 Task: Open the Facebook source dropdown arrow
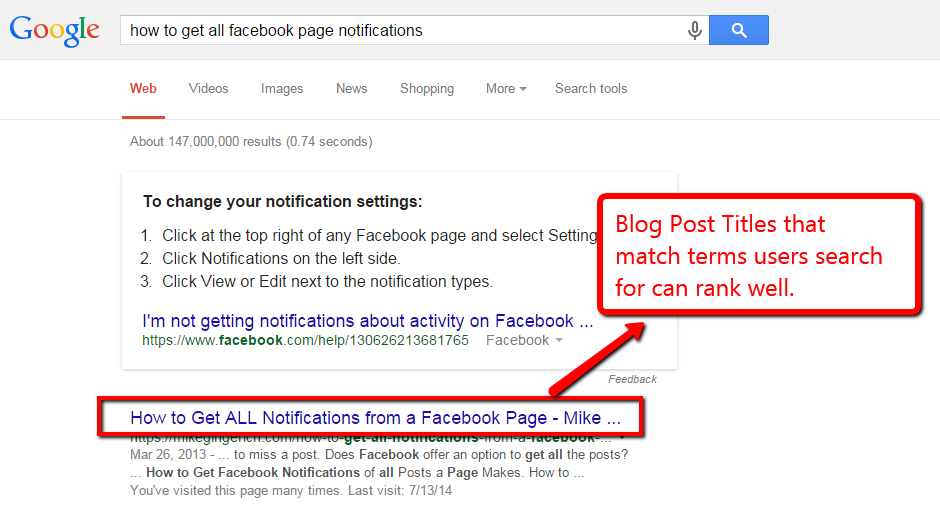click(558, 341)
